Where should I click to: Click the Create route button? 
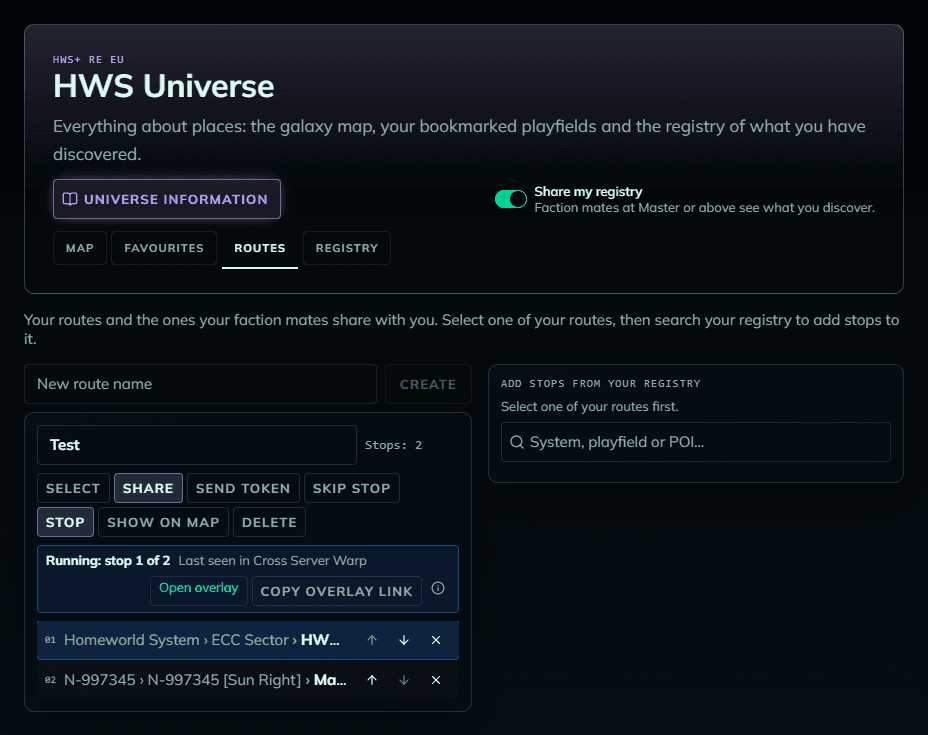coord(428,384)
